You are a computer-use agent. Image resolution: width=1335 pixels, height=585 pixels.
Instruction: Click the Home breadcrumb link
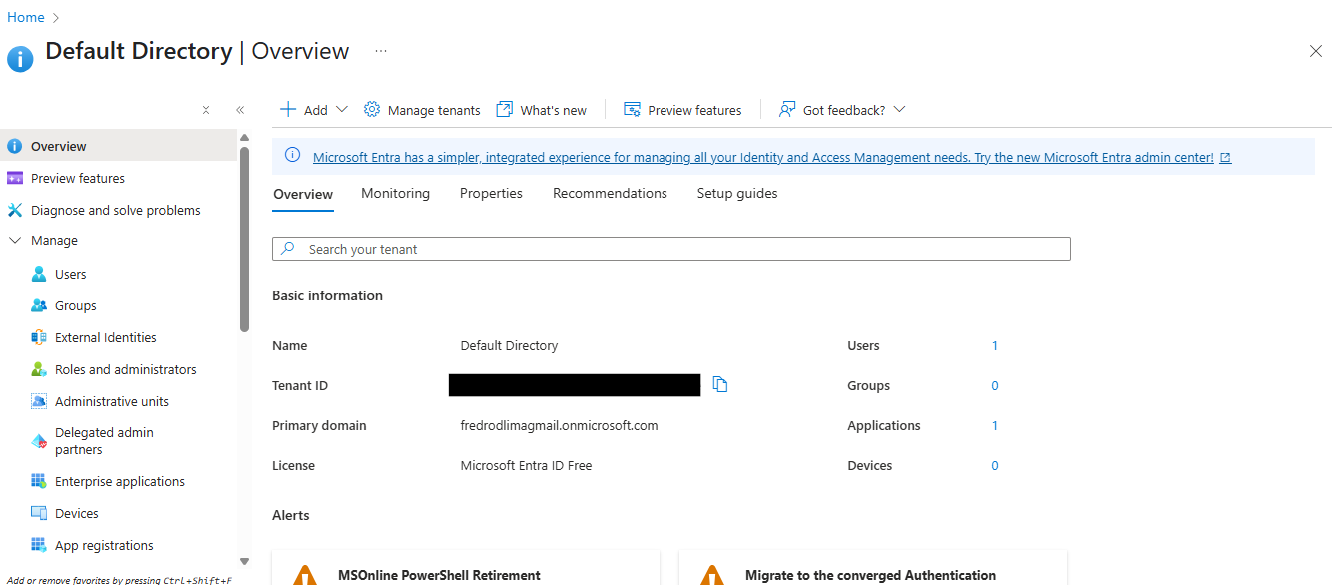click(x=26, y=17)
